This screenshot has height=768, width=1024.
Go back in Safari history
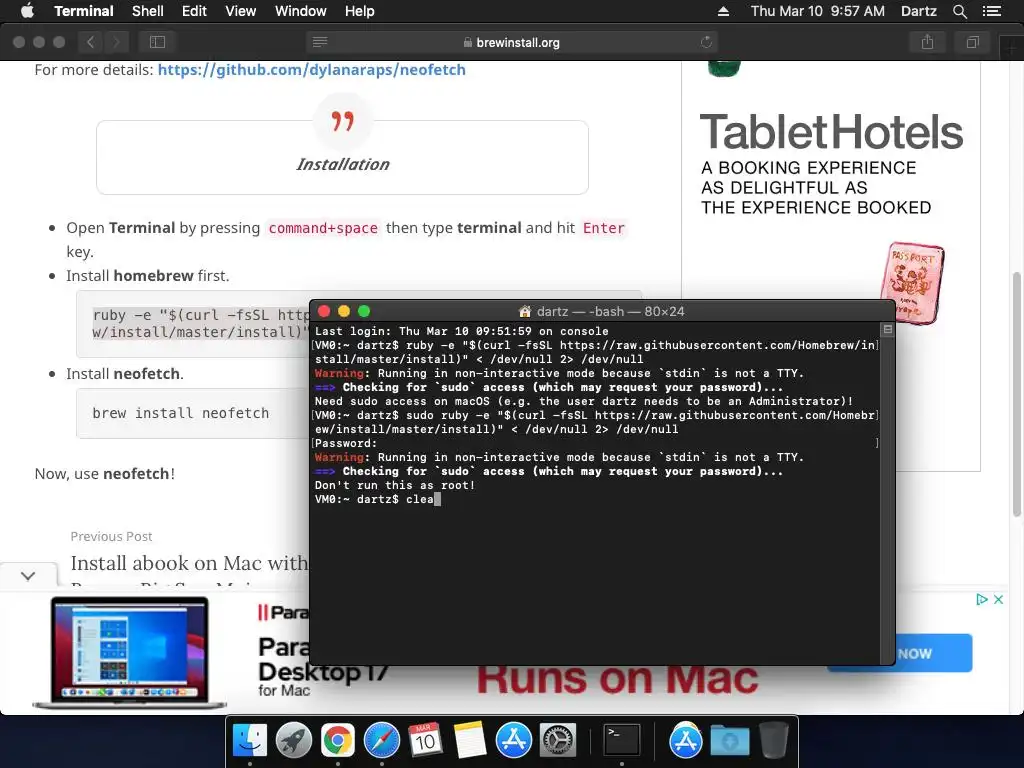91,42
